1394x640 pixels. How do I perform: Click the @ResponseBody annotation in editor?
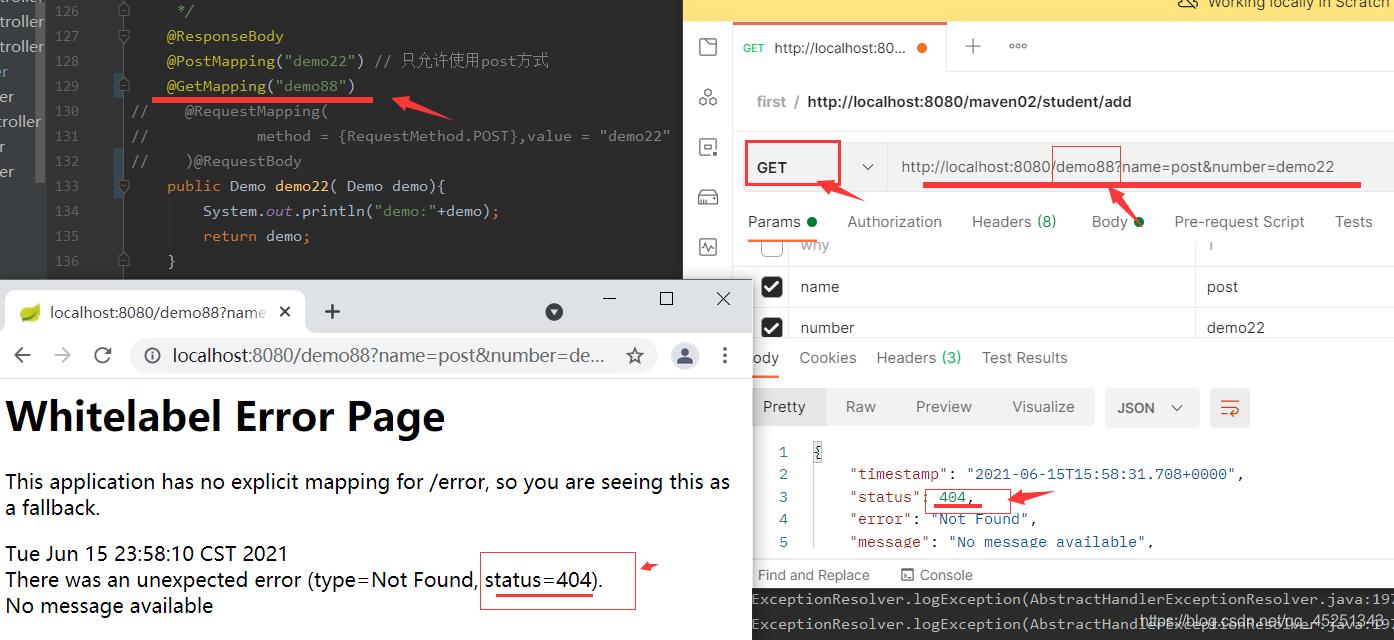[x=225, y=36]
